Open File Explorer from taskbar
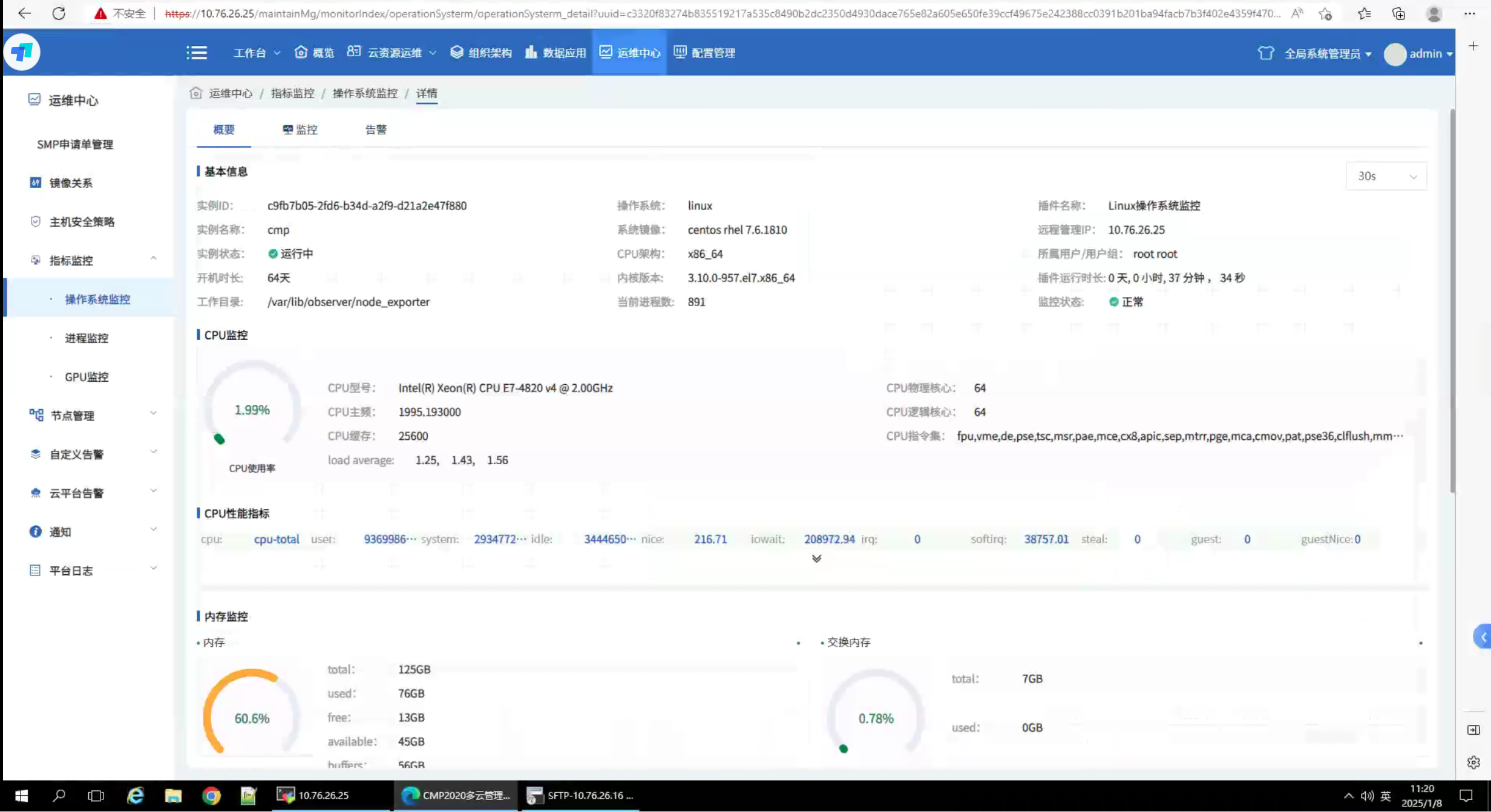 coord(173,796)
